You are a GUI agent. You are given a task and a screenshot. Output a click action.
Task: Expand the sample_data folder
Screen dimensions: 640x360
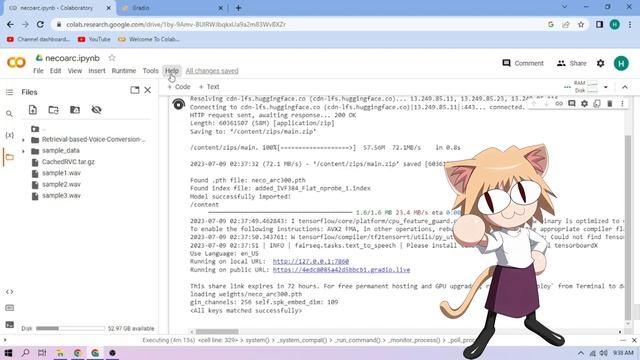[23, 151]
